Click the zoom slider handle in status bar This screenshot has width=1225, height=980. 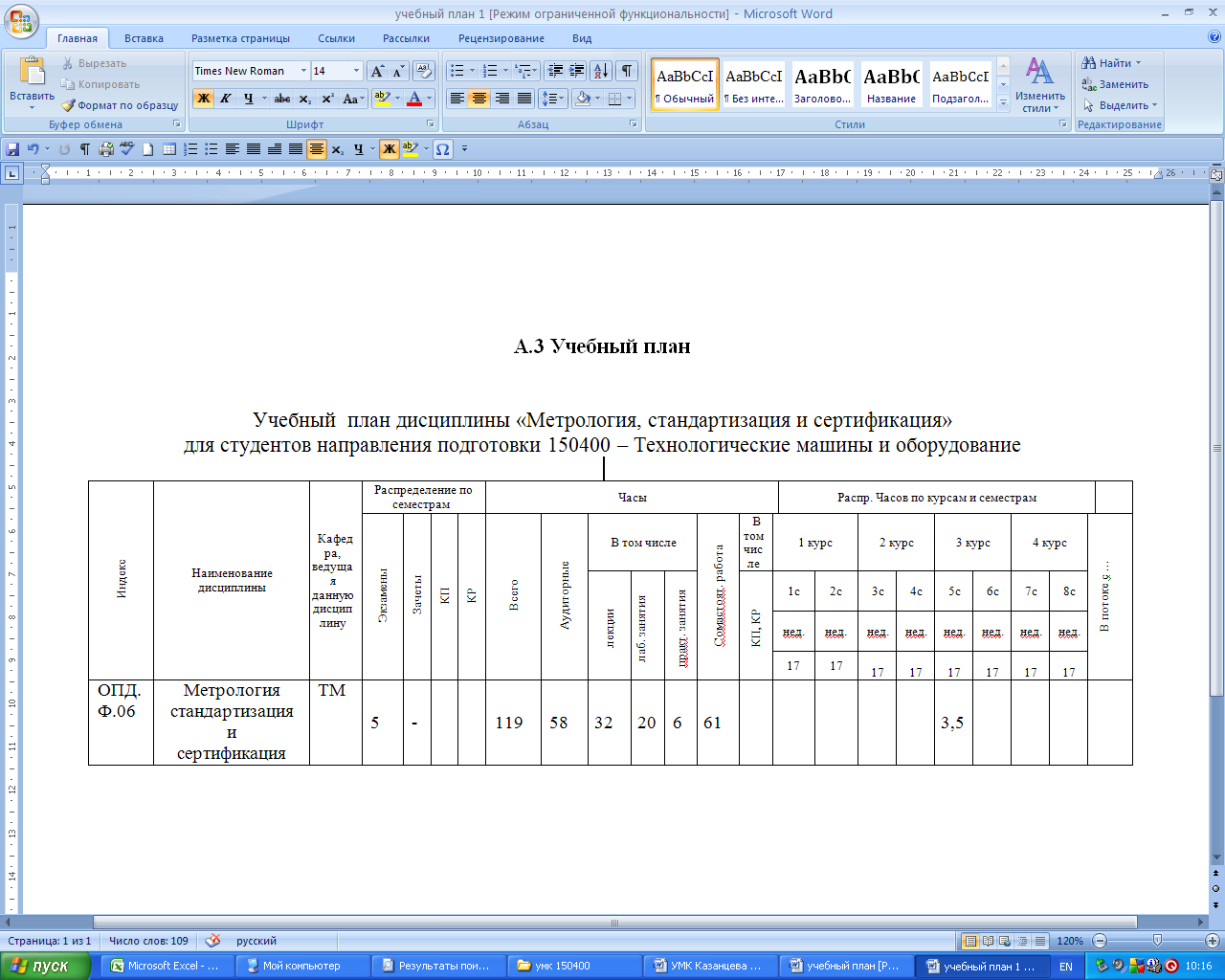pos(1156,941)
